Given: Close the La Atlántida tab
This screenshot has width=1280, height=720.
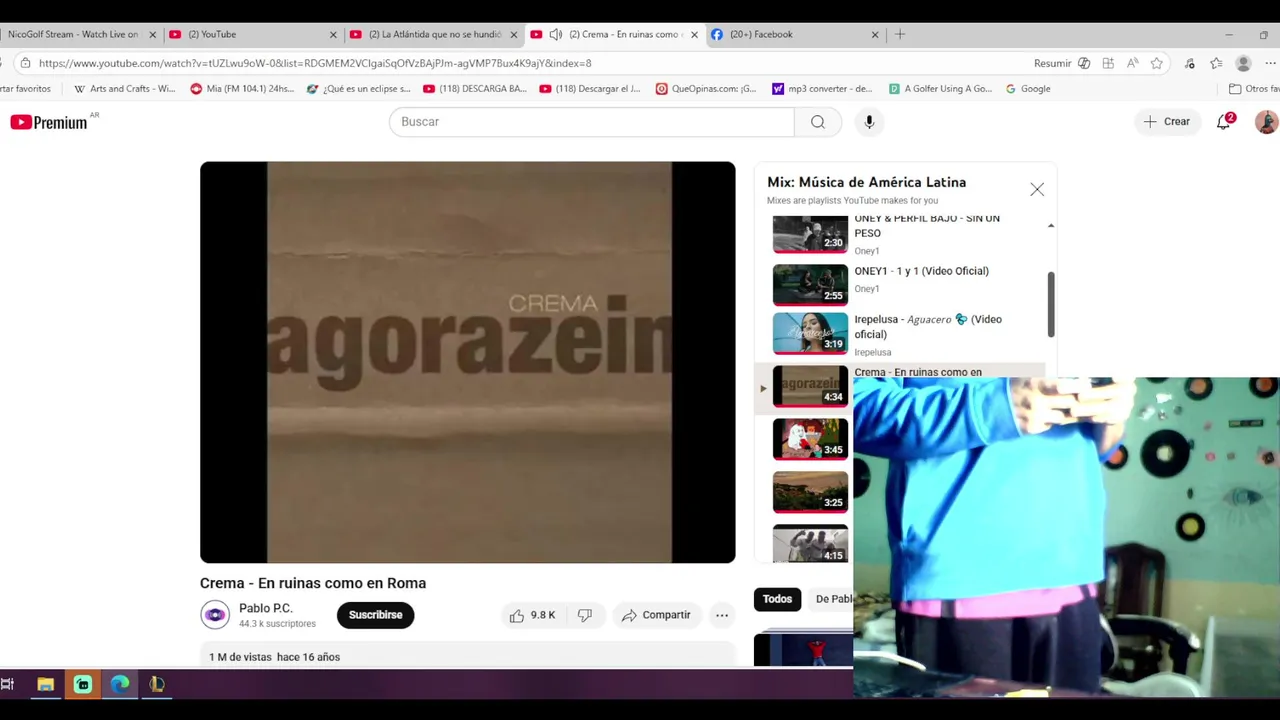Looking at the screenshot, I should tap(514, 34).
